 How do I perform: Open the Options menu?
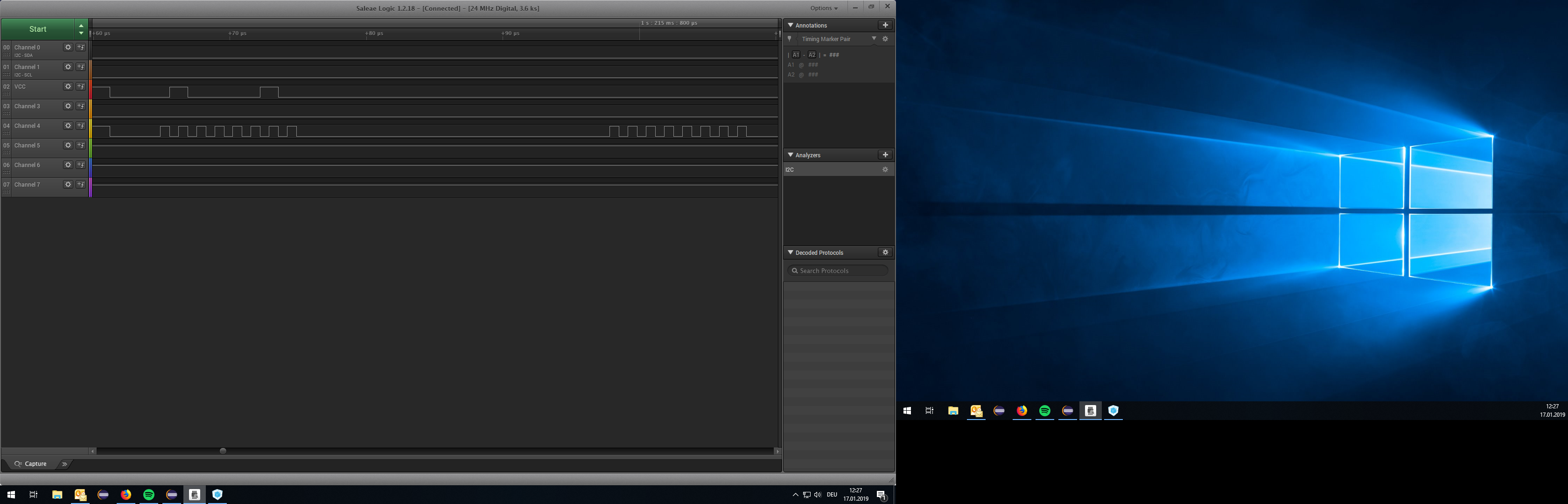coord(824,8)
